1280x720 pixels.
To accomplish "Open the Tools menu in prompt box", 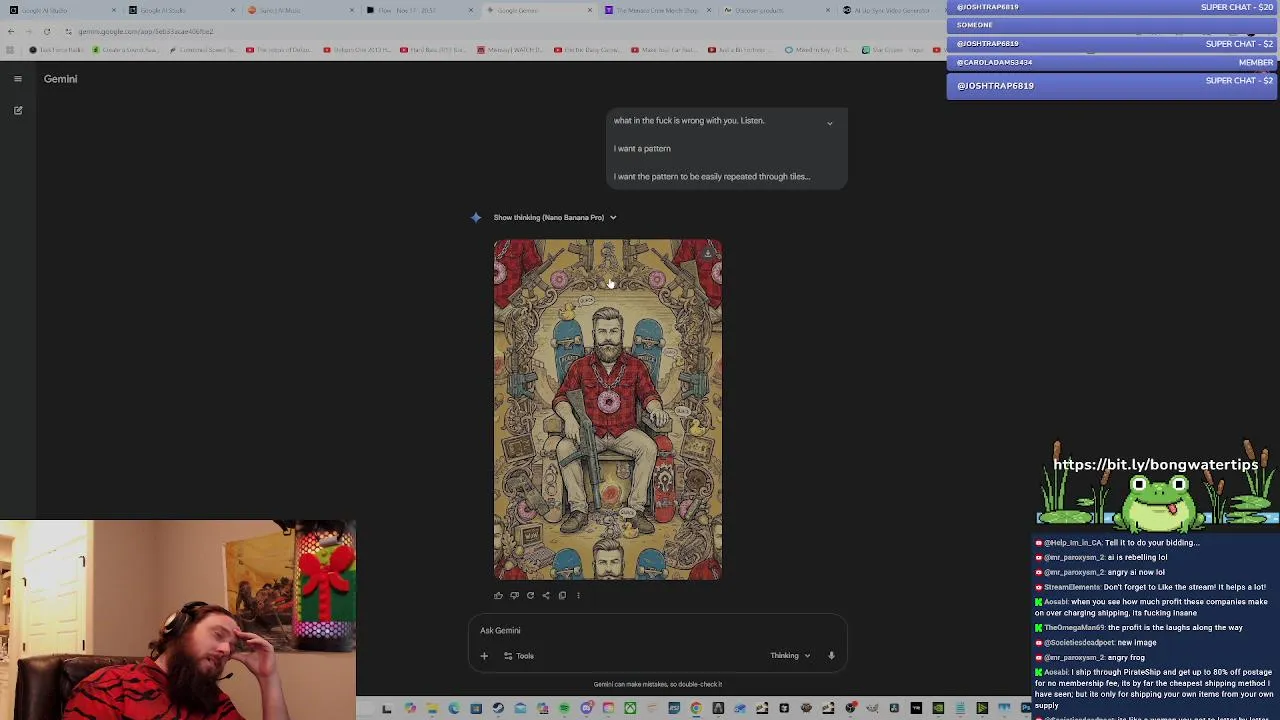I will click(x=518, y=656).
